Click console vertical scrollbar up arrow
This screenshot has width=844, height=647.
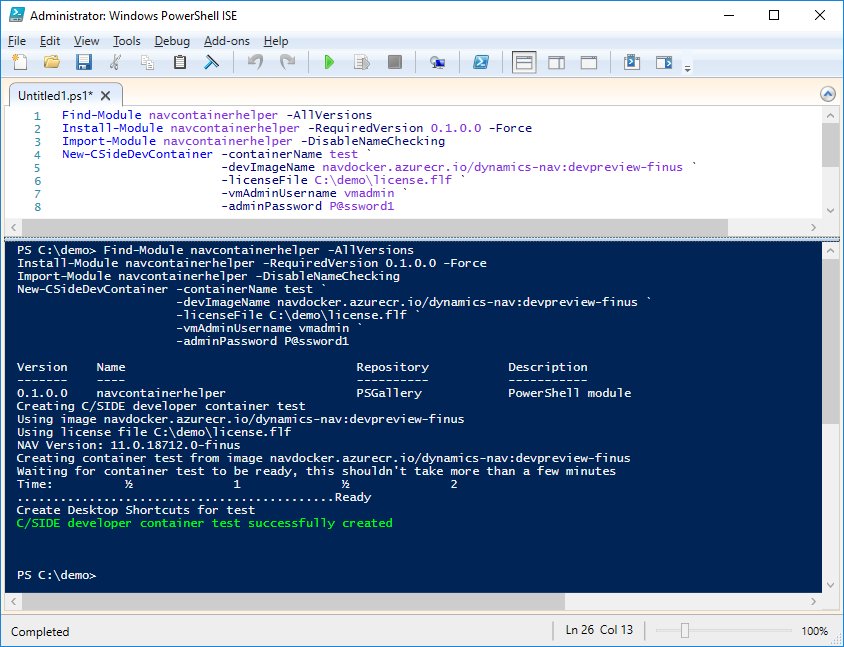tap(829, 250)
